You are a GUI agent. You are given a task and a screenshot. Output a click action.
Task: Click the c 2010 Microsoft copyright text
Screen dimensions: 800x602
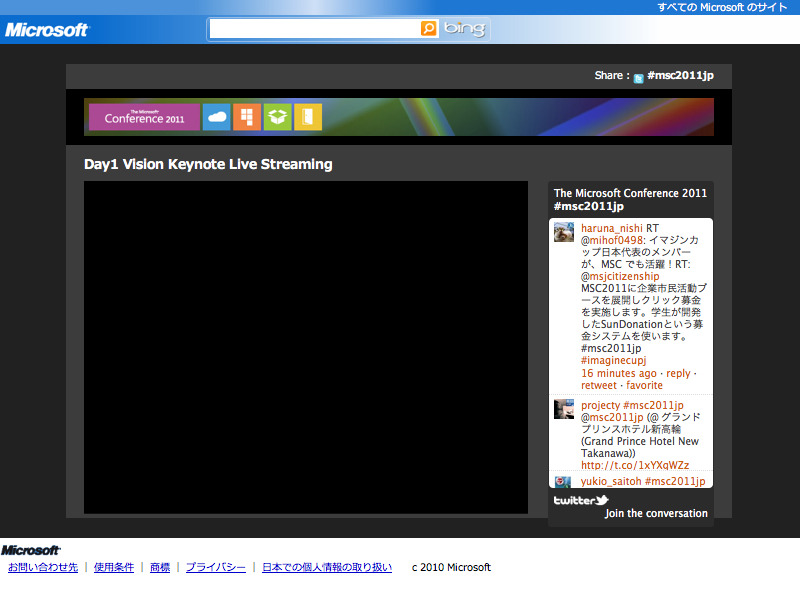(x=452, y=567)
